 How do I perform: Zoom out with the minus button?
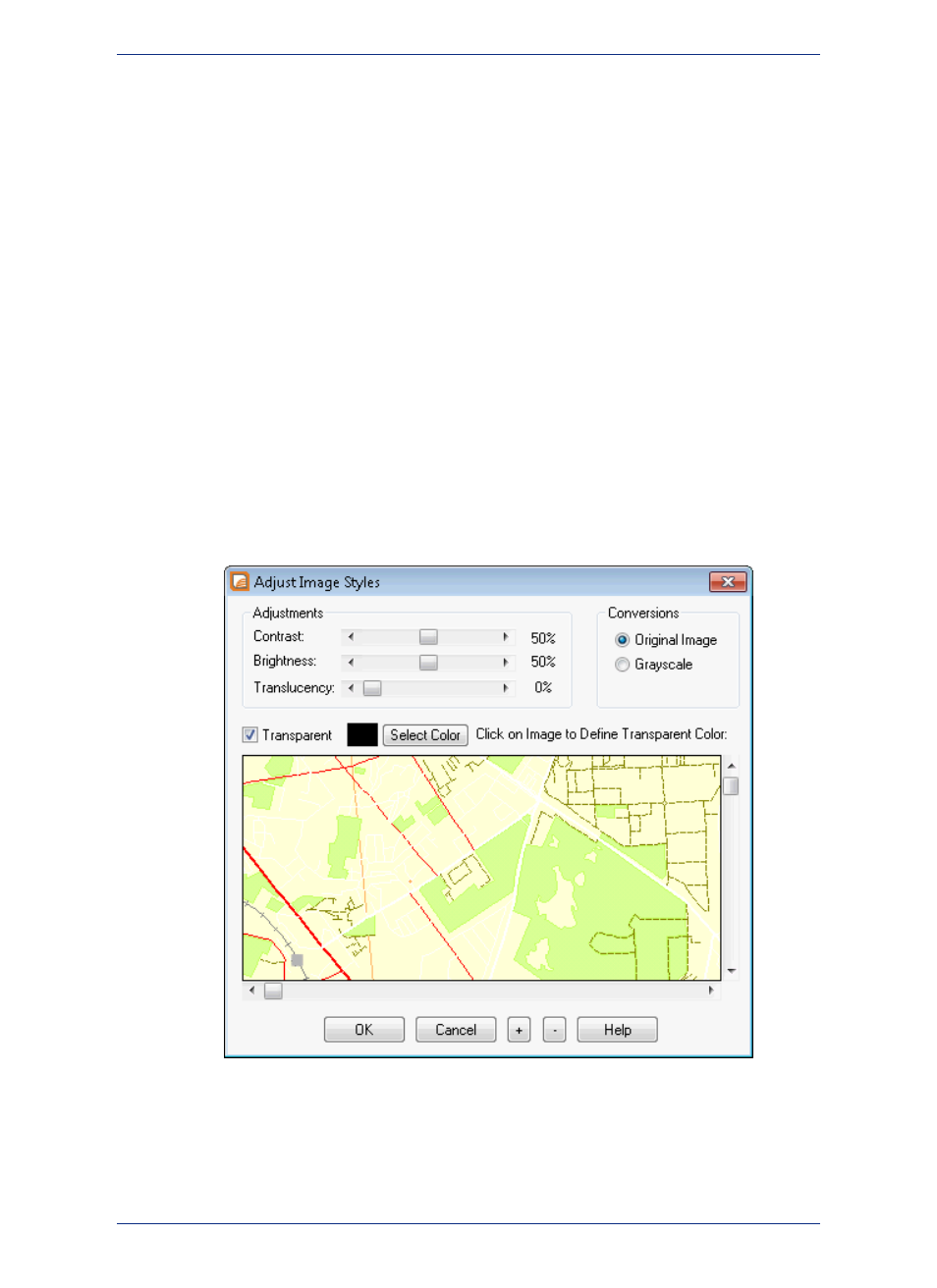point(554,1030)
